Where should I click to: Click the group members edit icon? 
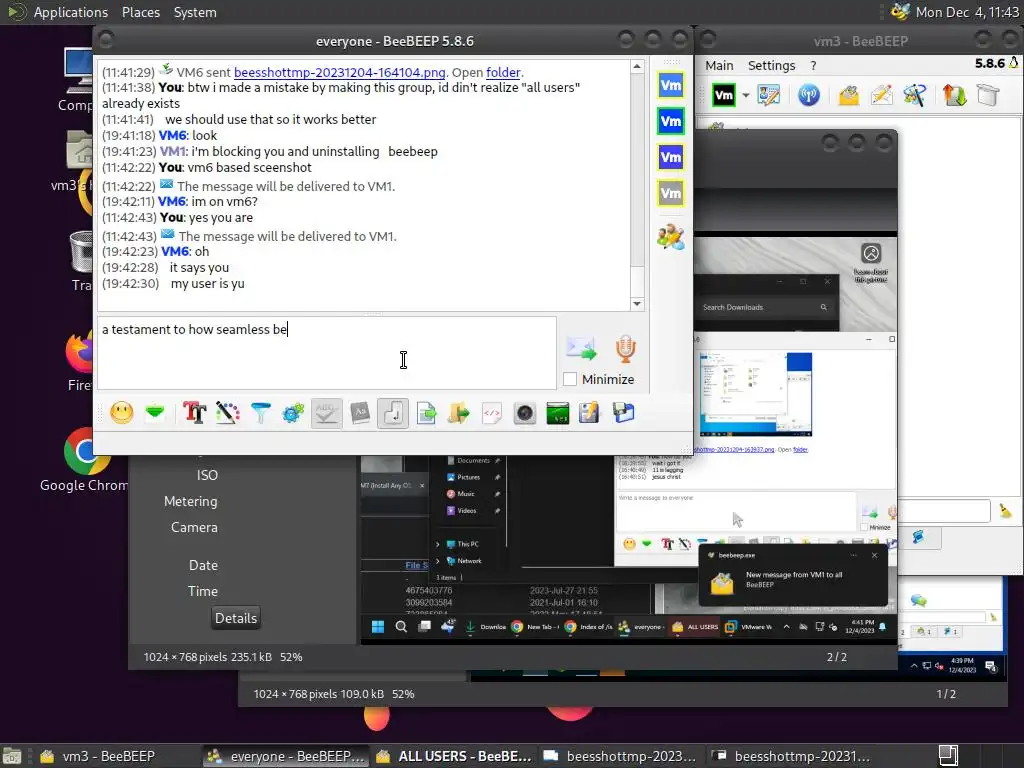coord(671,236)
